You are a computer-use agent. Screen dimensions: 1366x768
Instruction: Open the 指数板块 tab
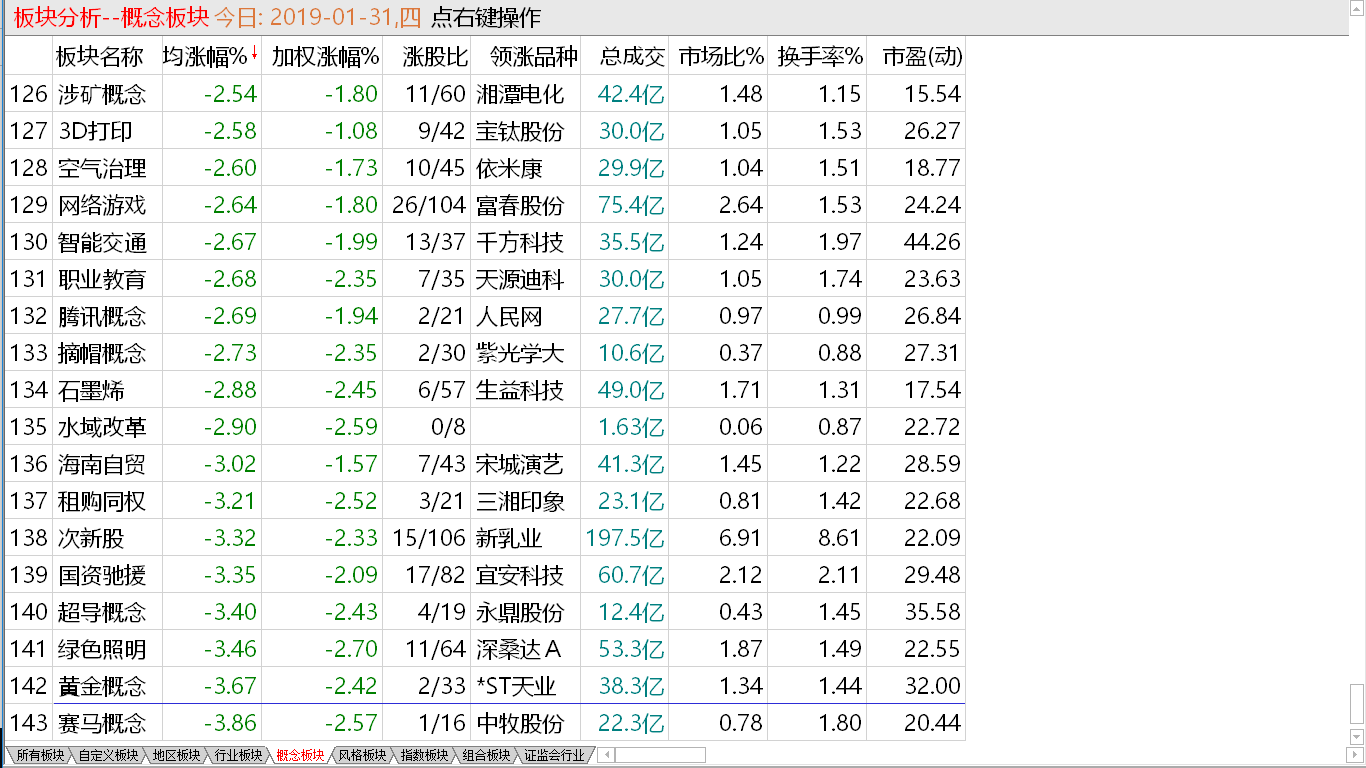coord(424,755)
